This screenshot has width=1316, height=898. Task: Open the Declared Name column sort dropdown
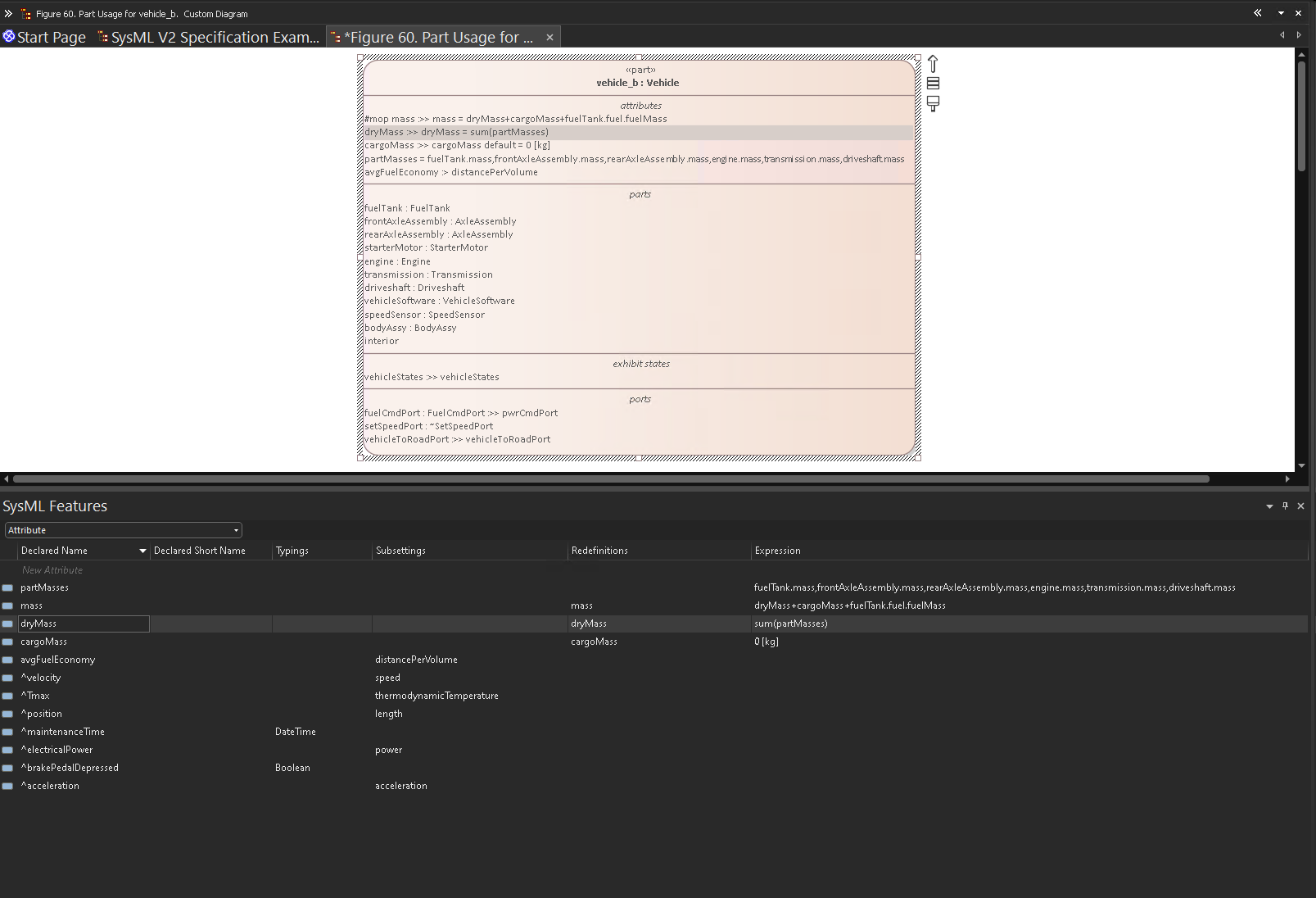[142, 550]
